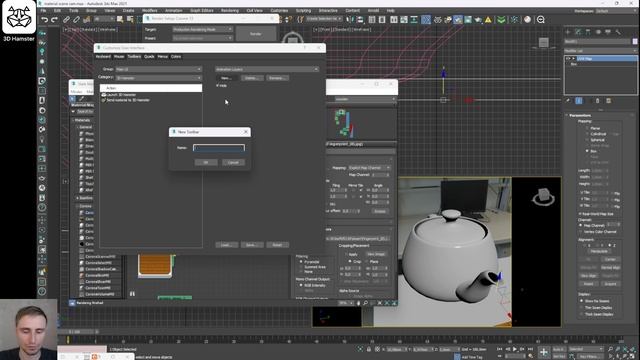640x360 pixels.
Task: Toggle Show End Result under modifier stack
Action: tap(579, 100)
